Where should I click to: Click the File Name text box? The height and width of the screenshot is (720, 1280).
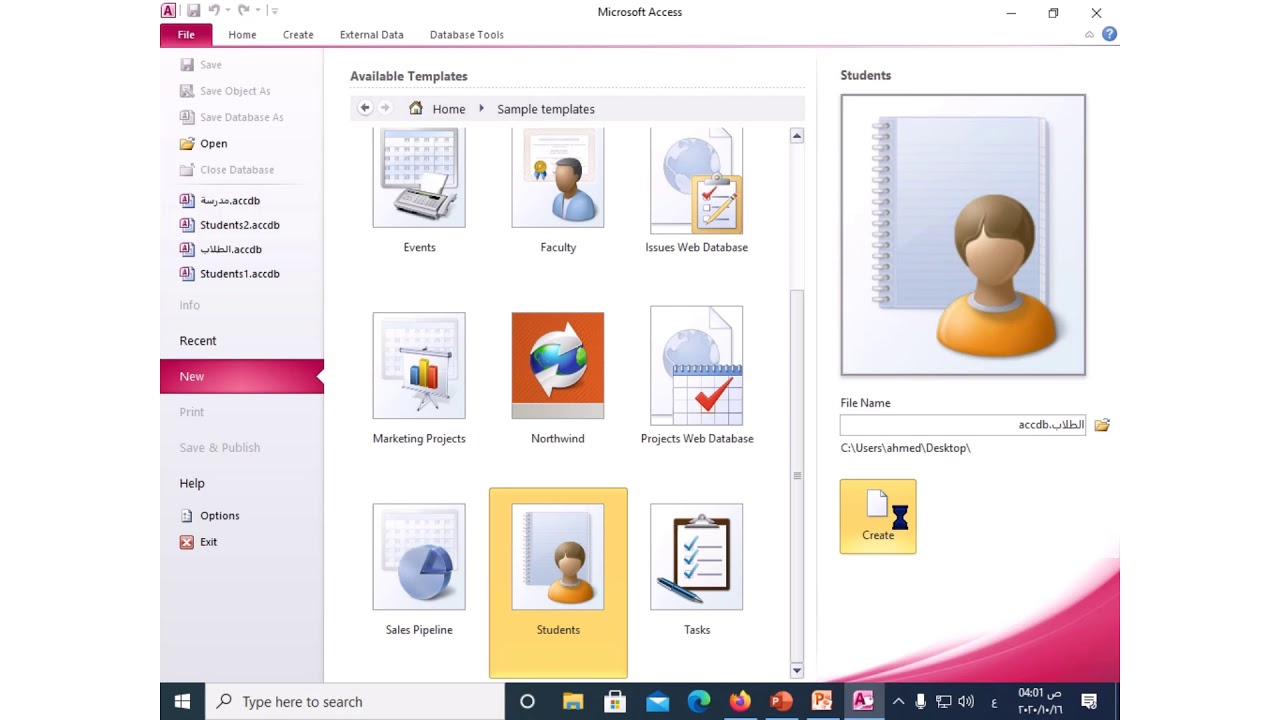(x=964, y=425)
